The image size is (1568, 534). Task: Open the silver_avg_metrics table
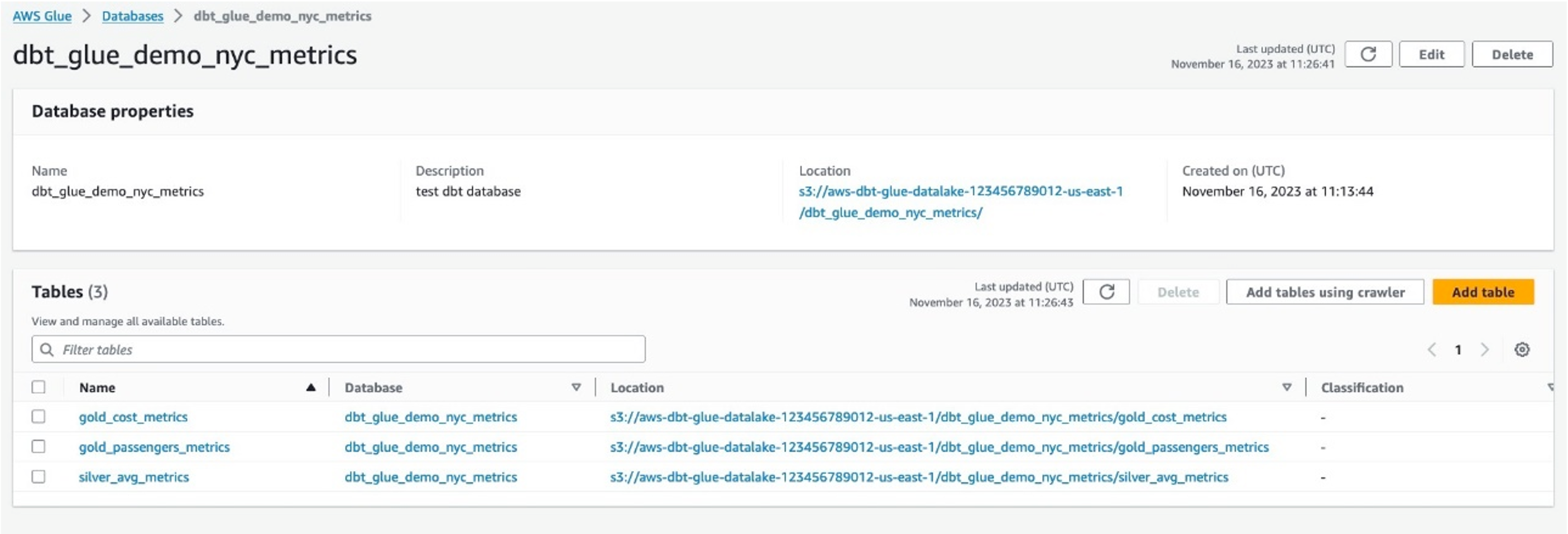[134, 478]
